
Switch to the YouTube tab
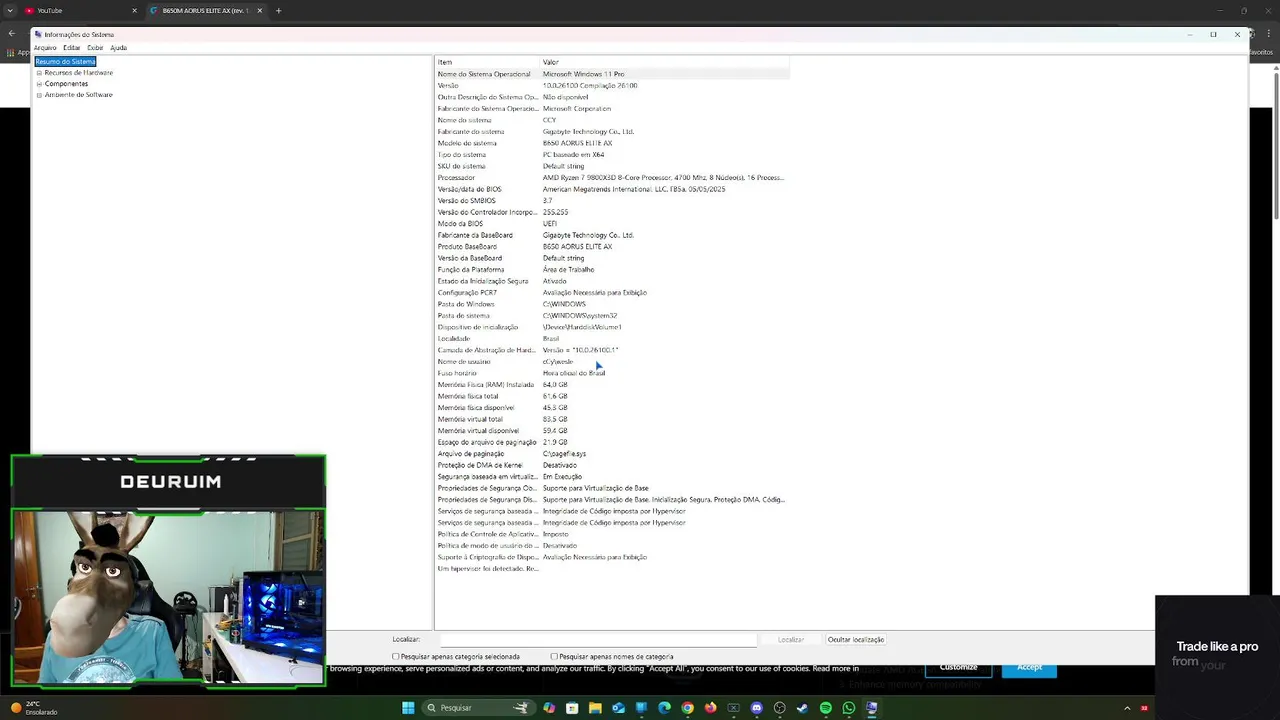(x=78, y=10)
